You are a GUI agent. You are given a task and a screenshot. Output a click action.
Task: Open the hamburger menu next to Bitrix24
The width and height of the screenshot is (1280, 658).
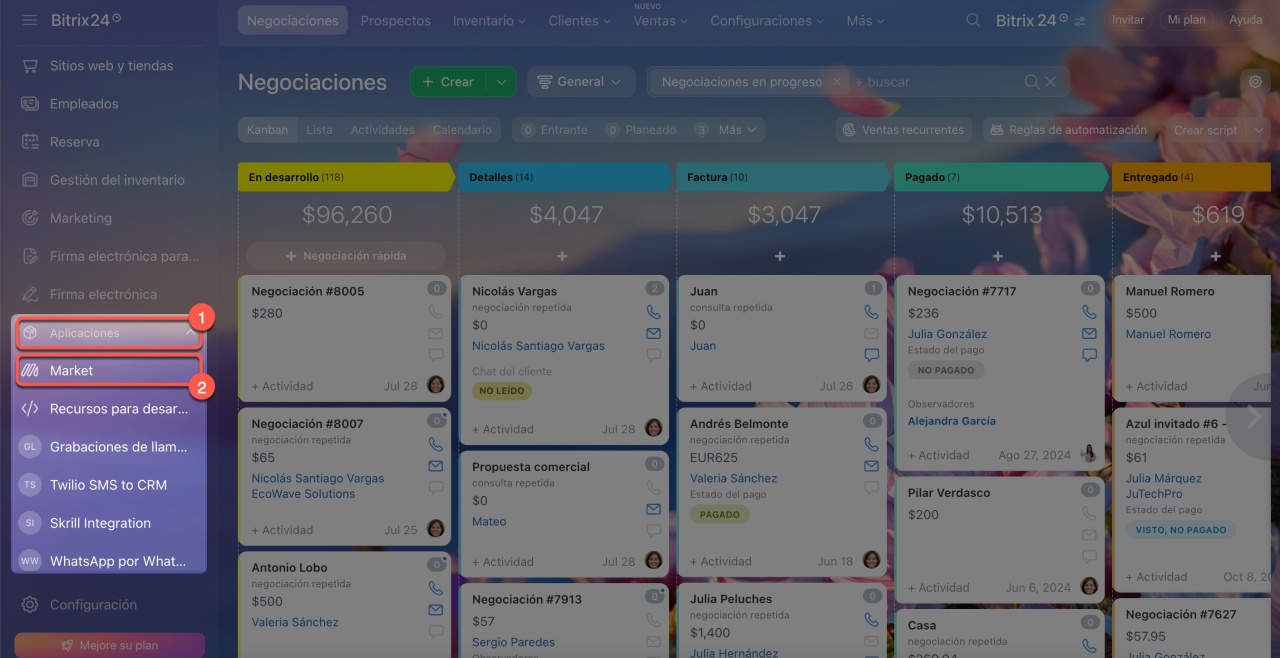[x=30, y=19]
